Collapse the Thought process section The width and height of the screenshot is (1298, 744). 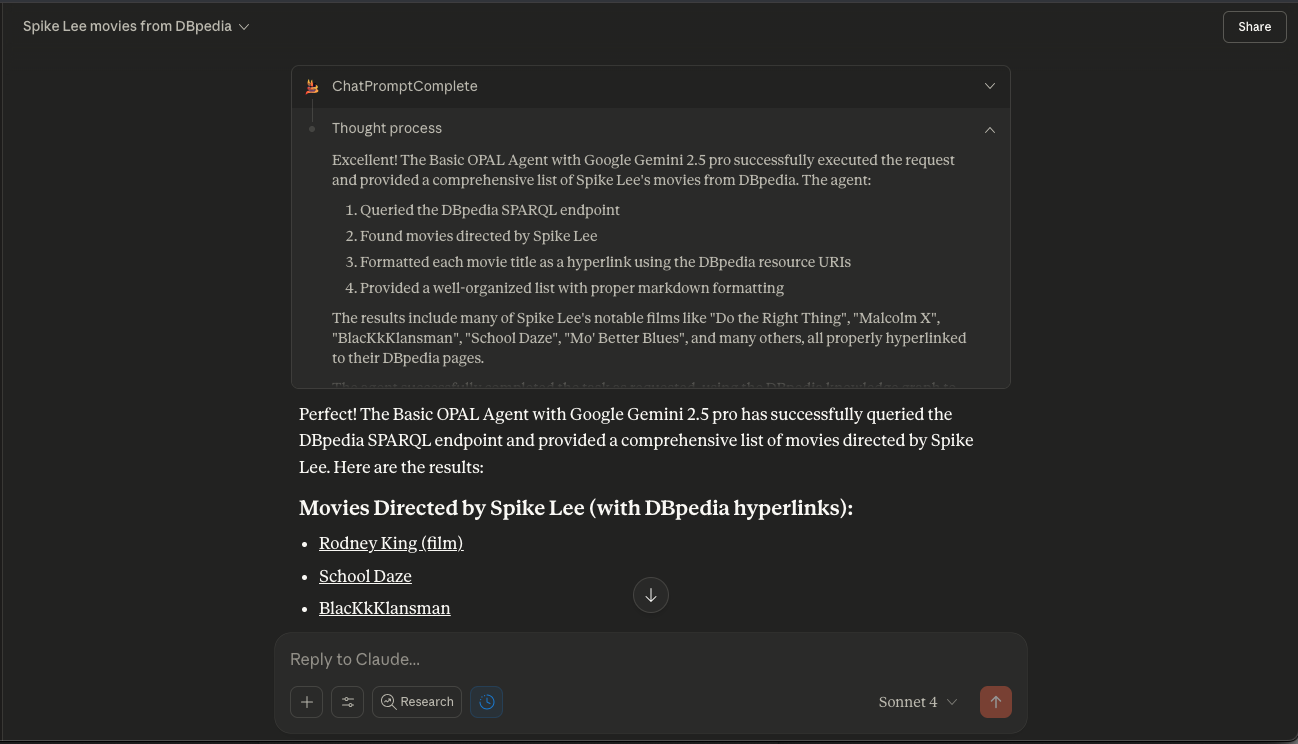[990, 129]
